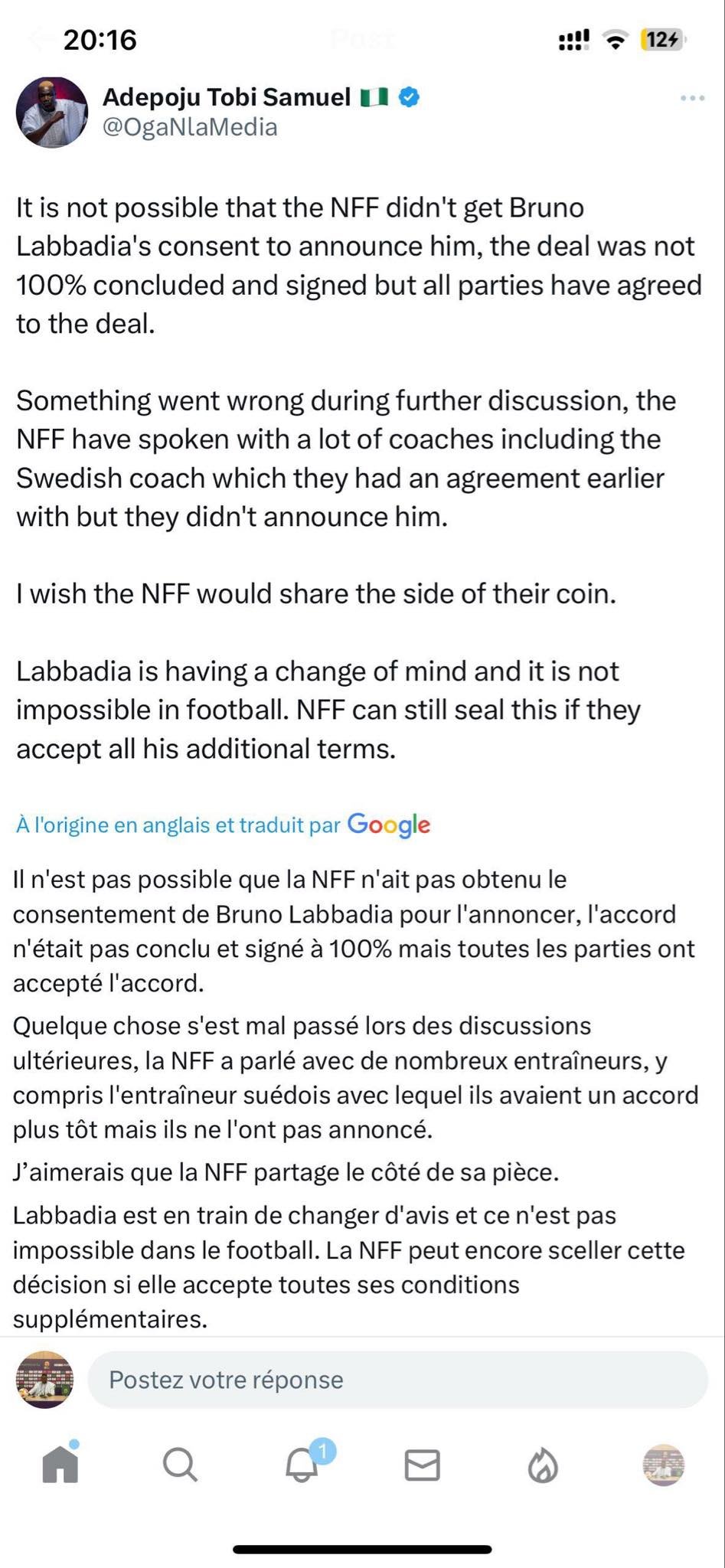Image resolution: width=725 pixels, height=1568 pixels.
Task: Open the @OgaNlaMedia handle
Action: (190, 127)
